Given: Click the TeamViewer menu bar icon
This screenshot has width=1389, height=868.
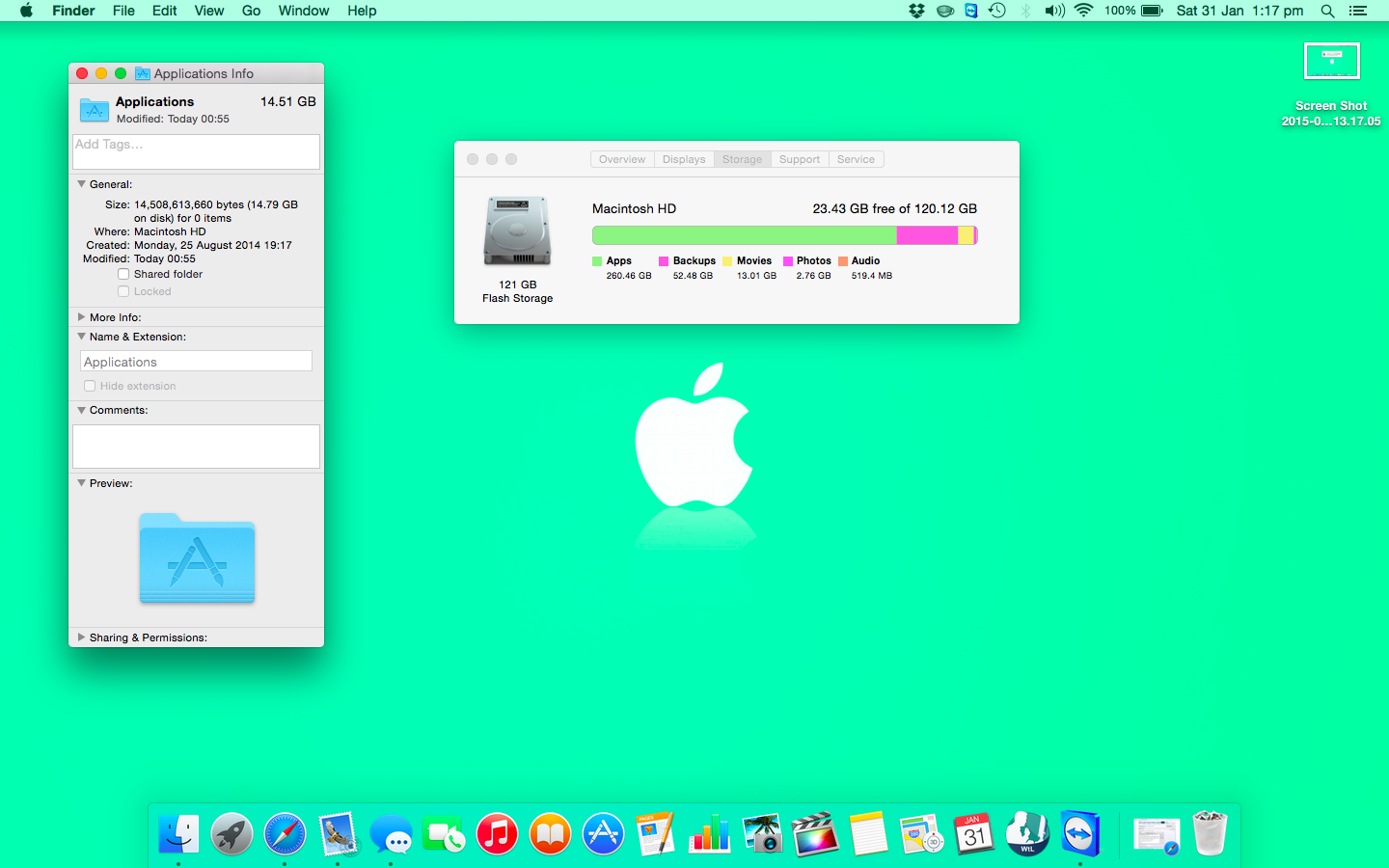Looking at the screenshot, I should click(x=971, y=11).
